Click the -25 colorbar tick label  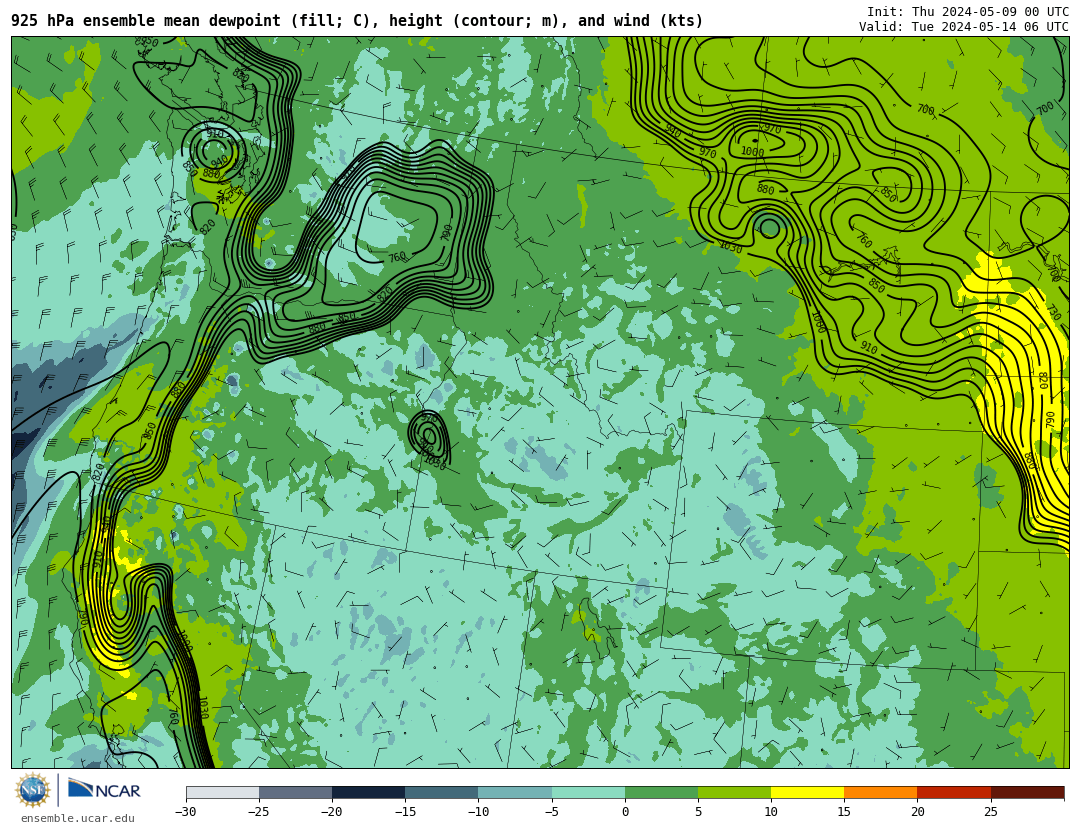pyautogui.click(x=258, y=812)
